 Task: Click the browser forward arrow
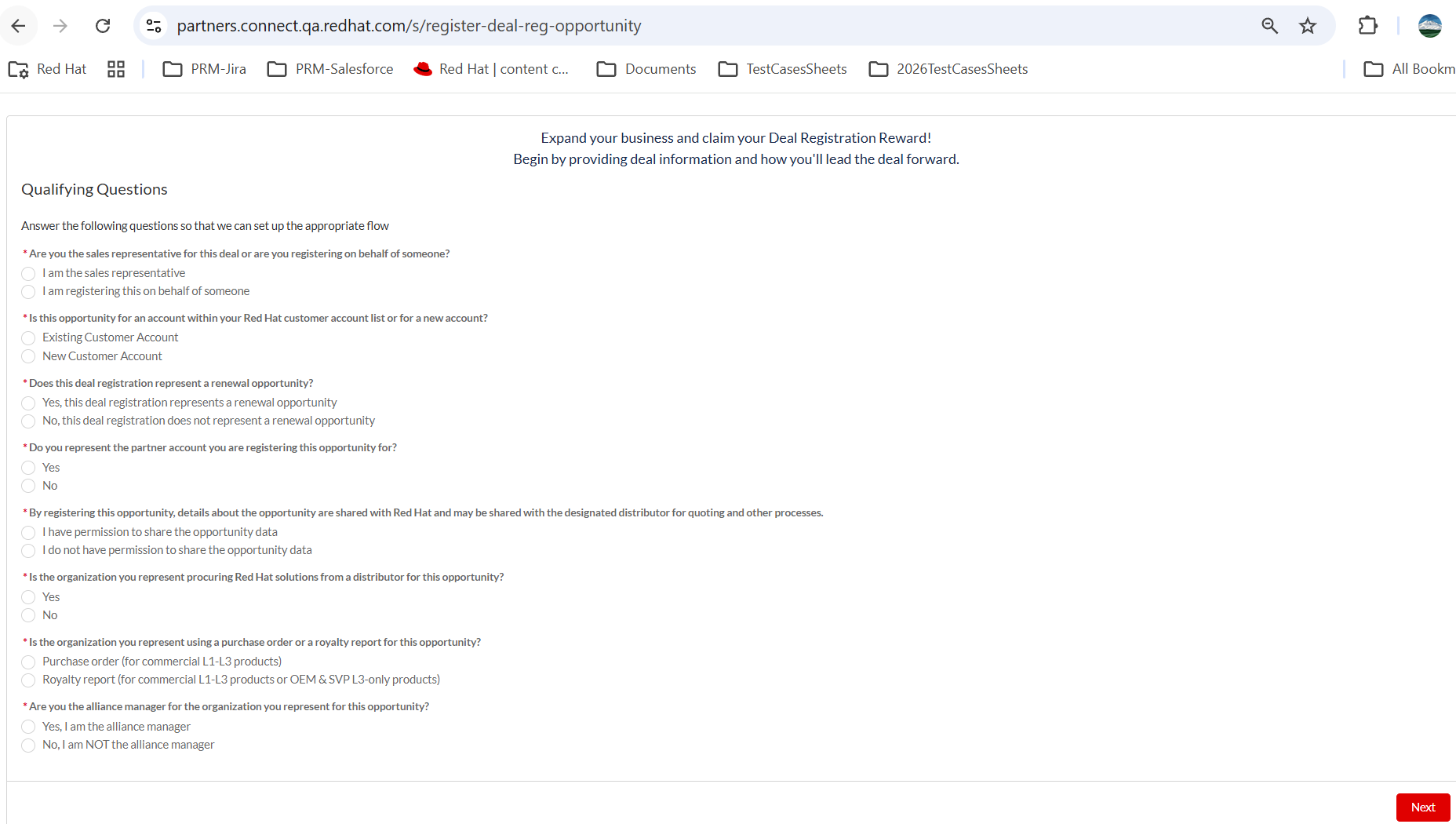tap(60, 26)
